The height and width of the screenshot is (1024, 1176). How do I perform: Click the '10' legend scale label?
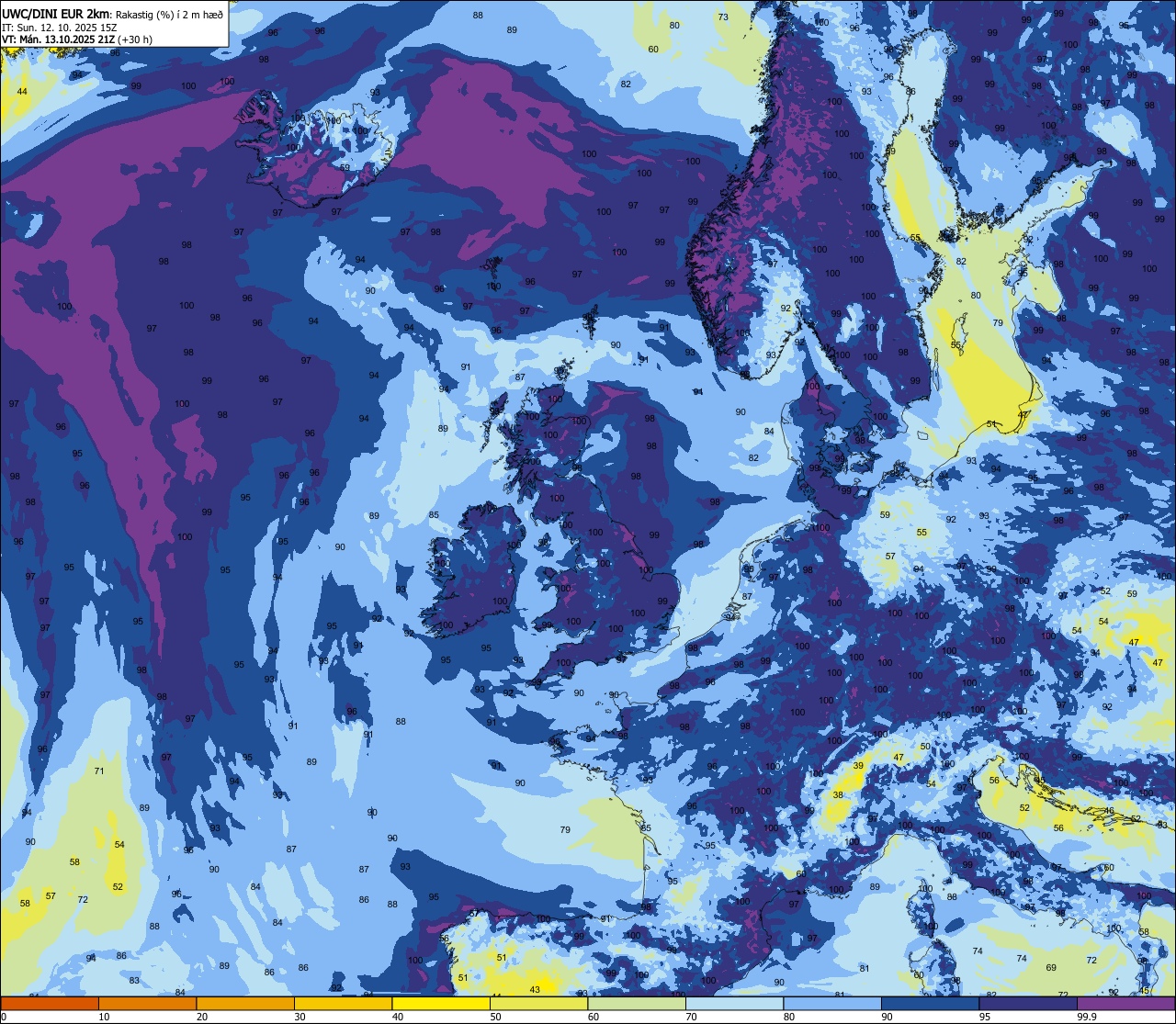pyautogui.click(x=106, y=1017)
